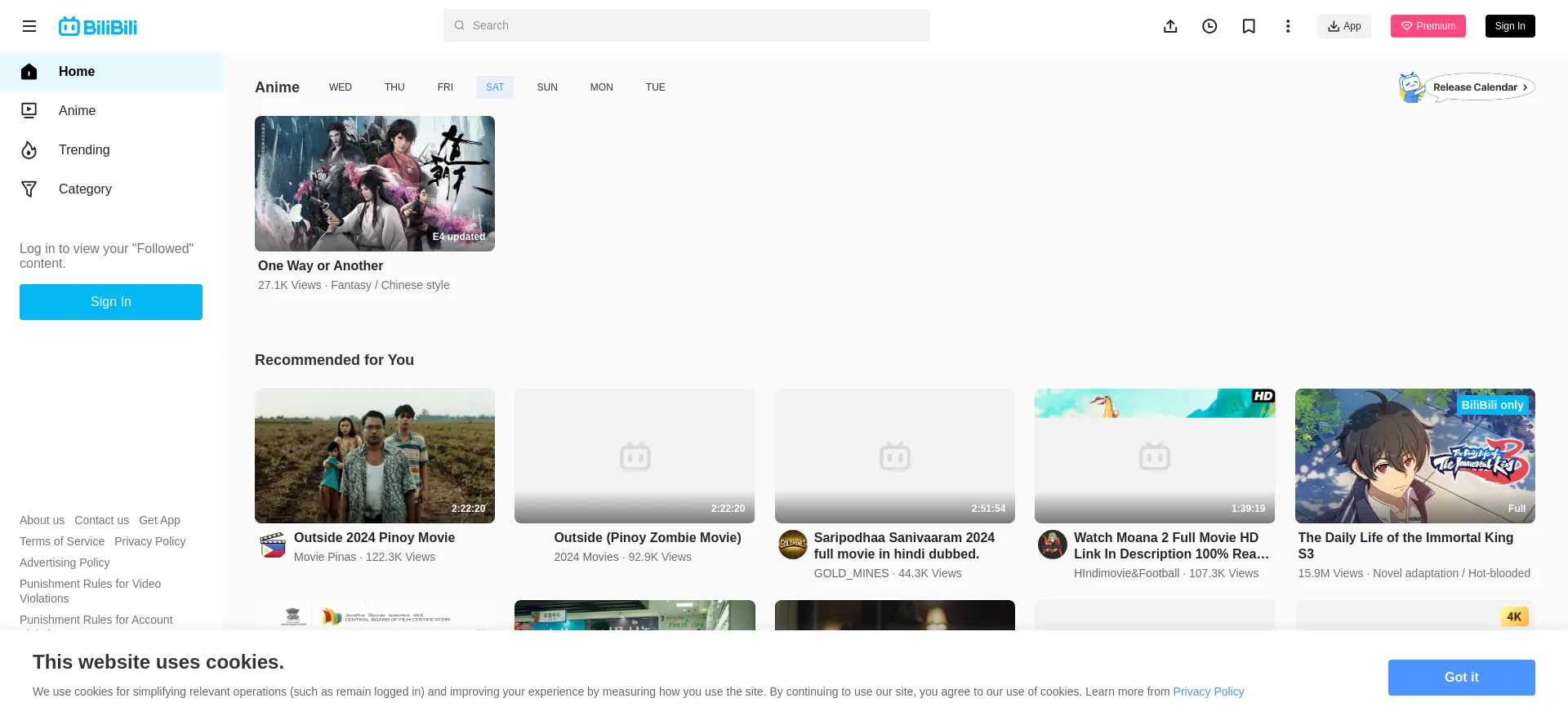Image resolution: width=1568 pixels, height=725 pixels.
Task: Click the One Way or Another title
Action: tap(320, 266)
